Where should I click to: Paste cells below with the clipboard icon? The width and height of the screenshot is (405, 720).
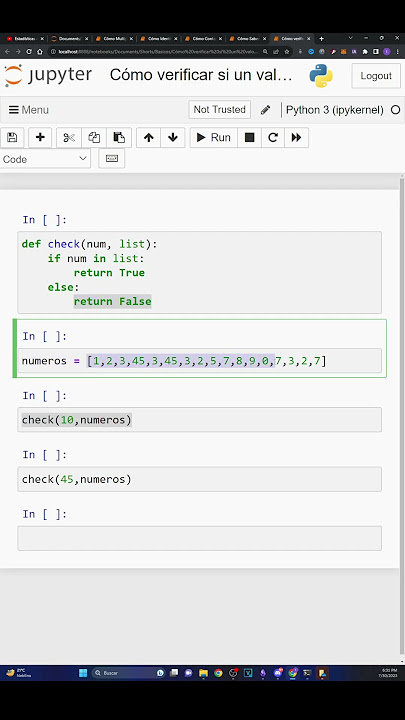point(119,137)
